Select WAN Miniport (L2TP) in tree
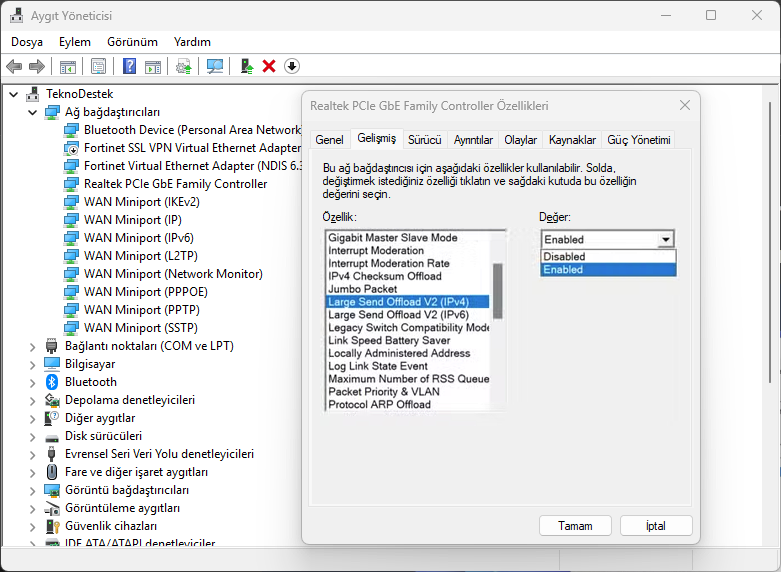Viewport: 781px width, 572px height. coord(140,256)
